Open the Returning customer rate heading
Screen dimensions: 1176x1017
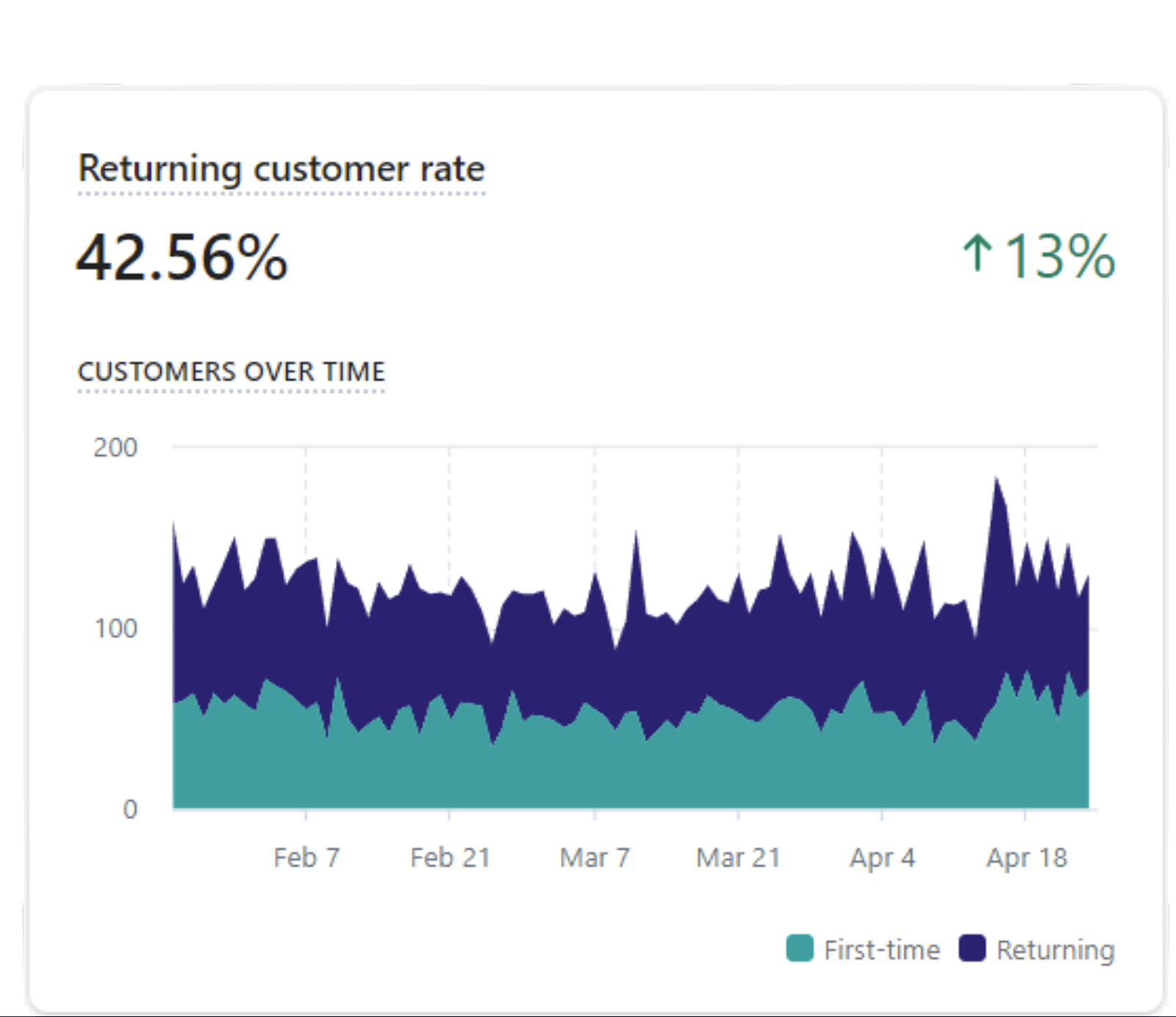tap(282, 169)
